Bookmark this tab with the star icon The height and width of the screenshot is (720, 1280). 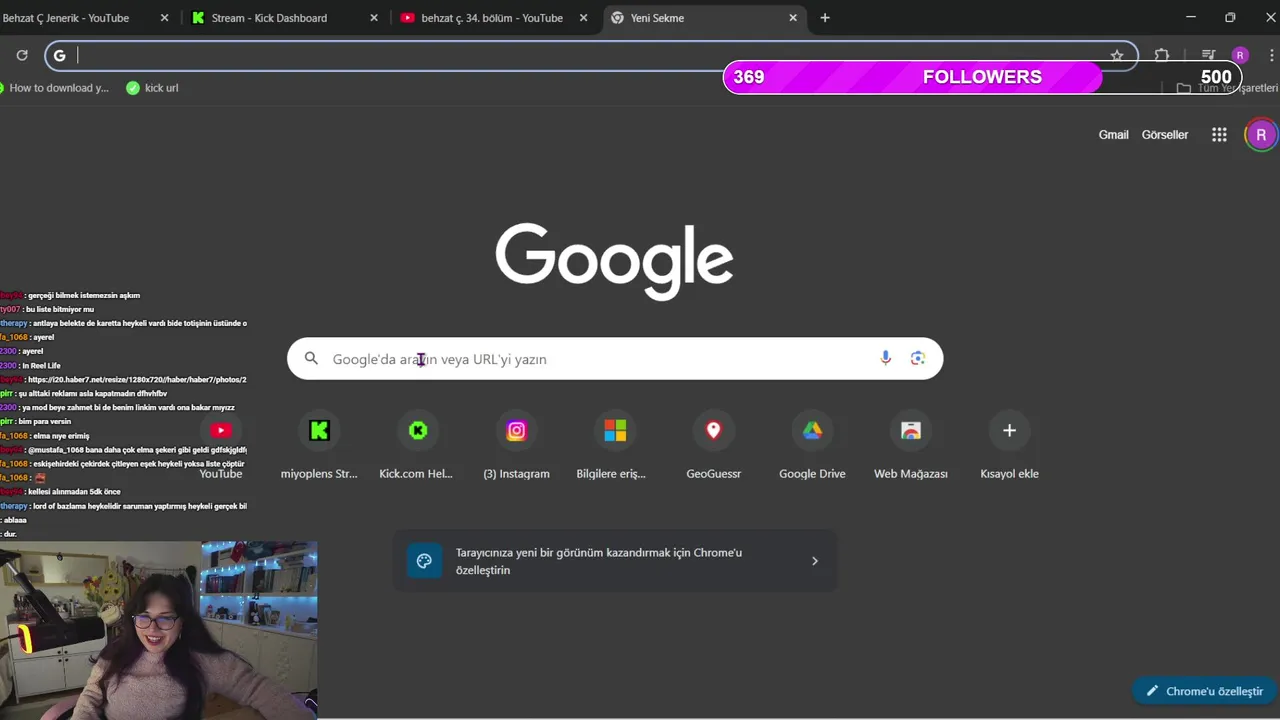click(x=1117, y=55)
